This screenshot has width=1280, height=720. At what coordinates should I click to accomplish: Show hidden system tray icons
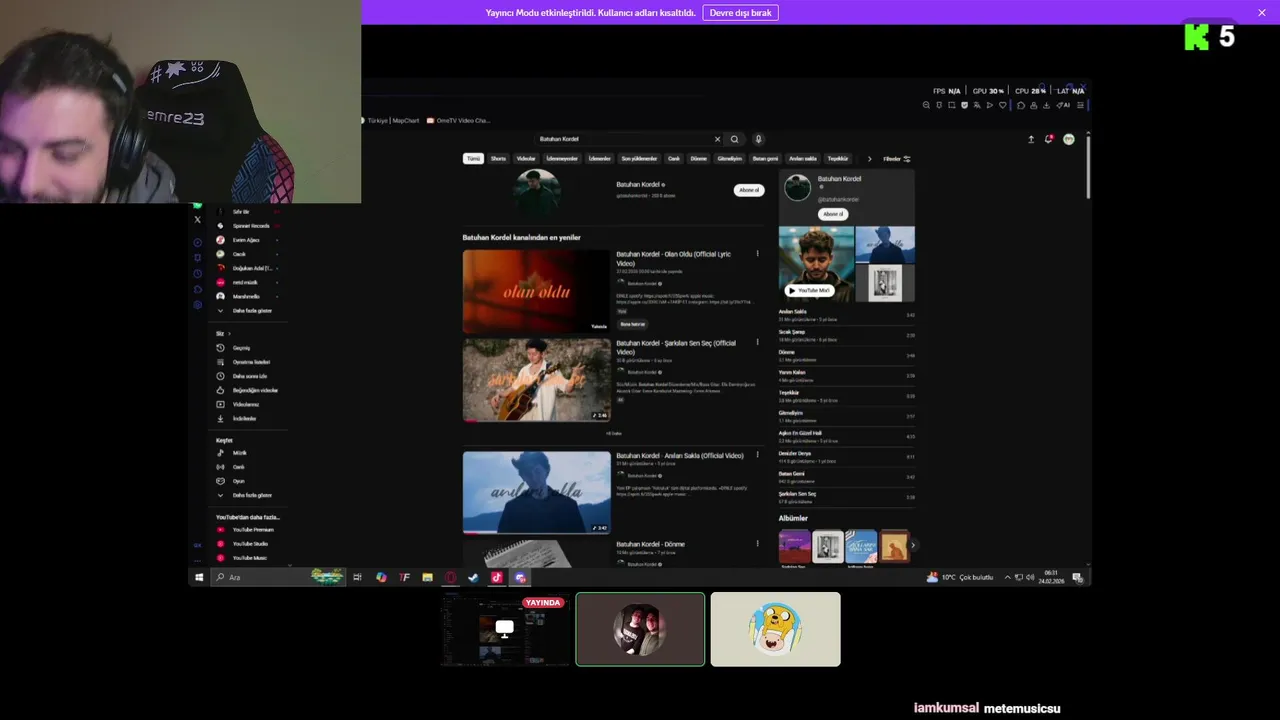1007,577
